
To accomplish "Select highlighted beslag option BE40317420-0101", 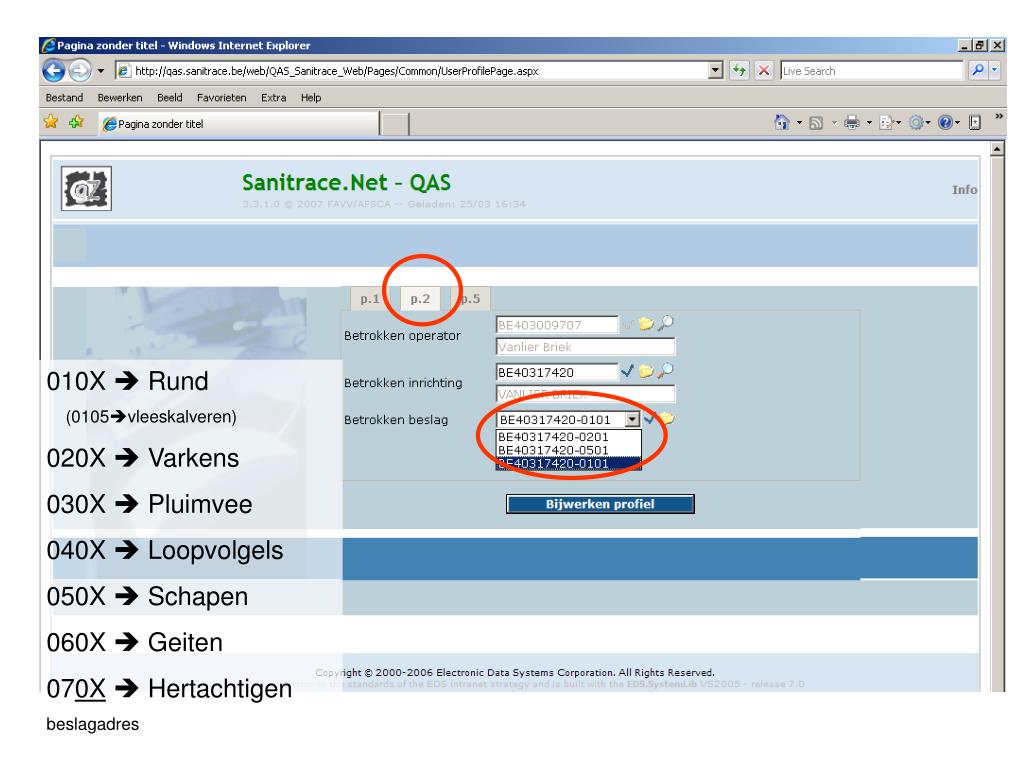I will (569, 463).
